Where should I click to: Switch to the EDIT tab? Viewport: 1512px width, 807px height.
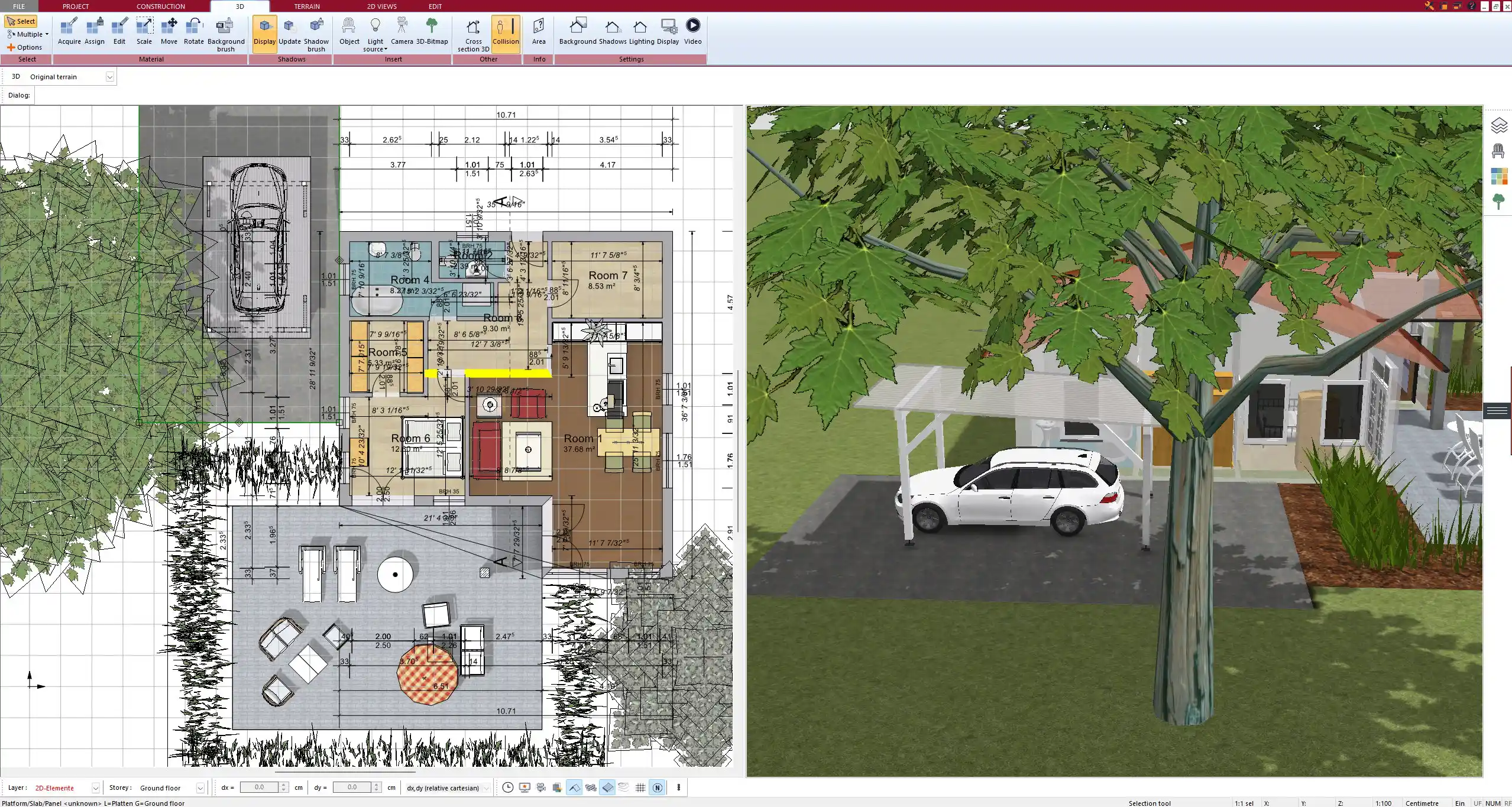[435, 6]
